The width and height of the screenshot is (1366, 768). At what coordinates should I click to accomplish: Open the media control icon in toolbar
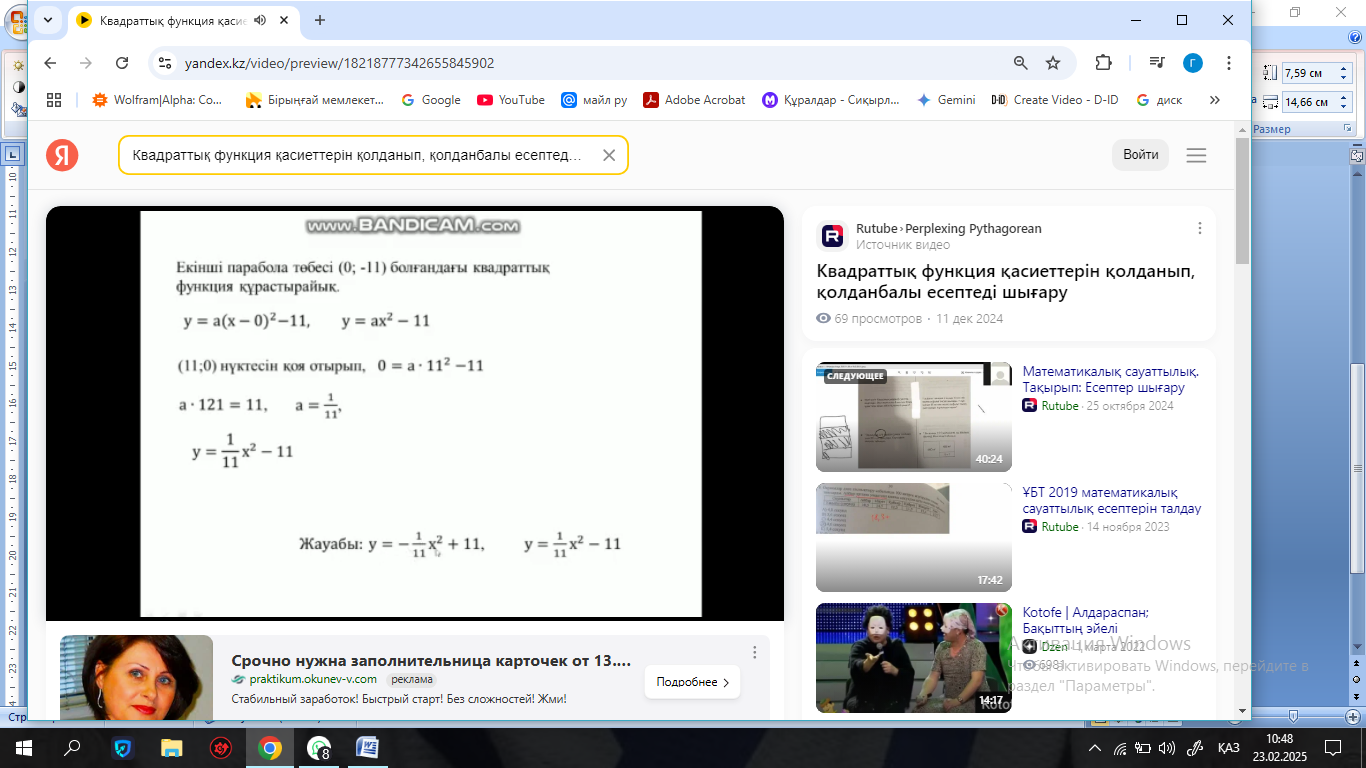pos(1157,63)
